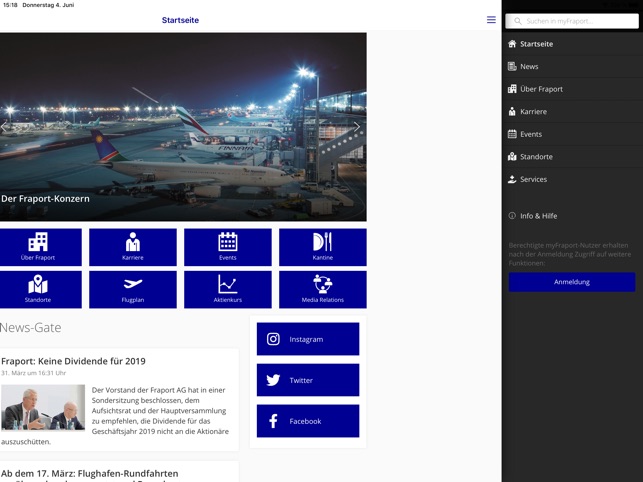
Task: Select News in the side menu
Action: 572,66
